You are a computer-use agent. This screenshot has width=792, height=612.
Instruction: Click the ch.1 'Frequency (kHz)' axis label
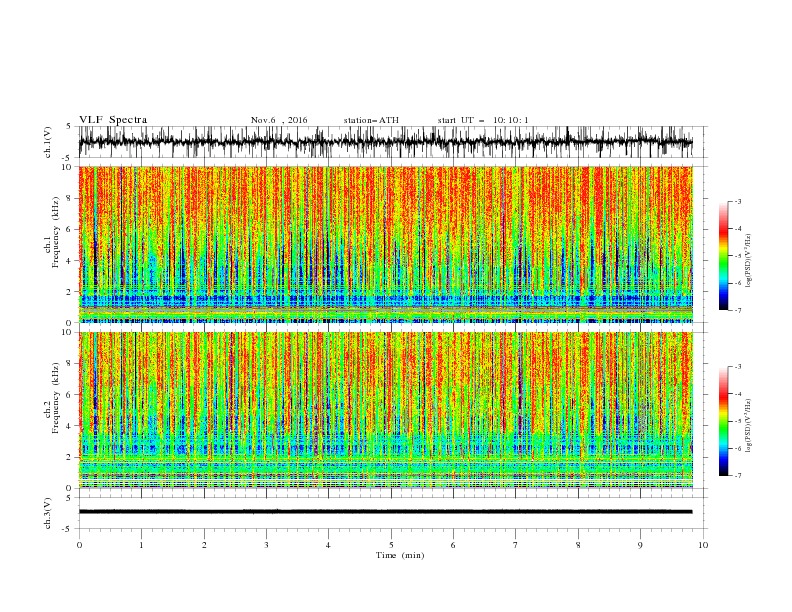point(55,232)
